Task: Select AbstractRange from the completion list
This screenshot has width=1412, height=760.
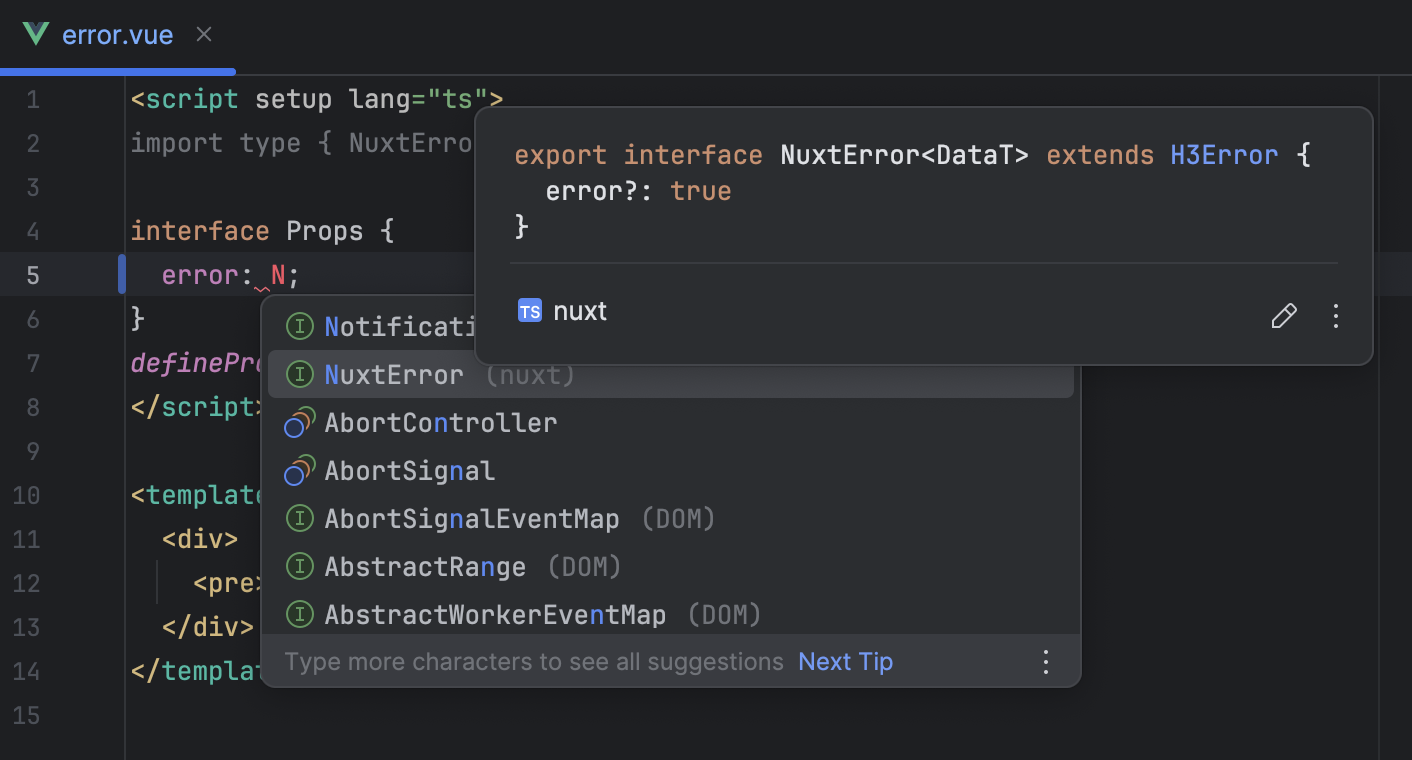Action: tap(425, 566)
